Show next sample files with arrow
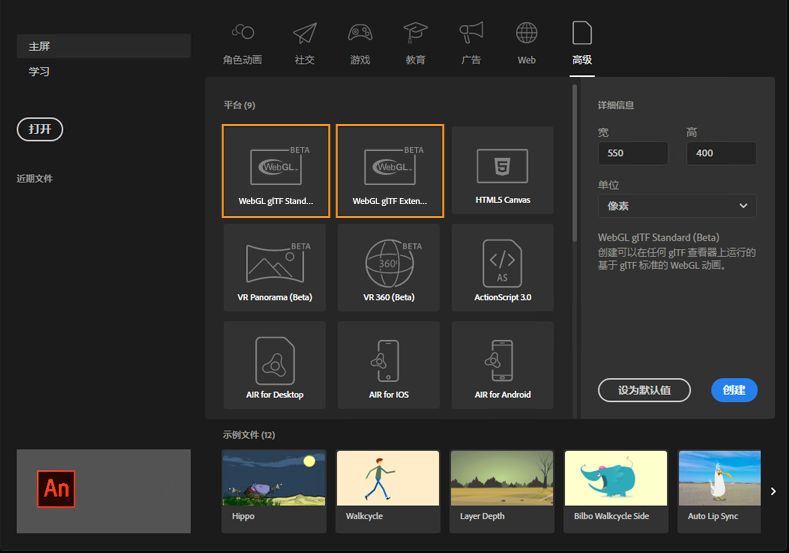789x553 pixels. pyautogui.click(x=773, y=491)
